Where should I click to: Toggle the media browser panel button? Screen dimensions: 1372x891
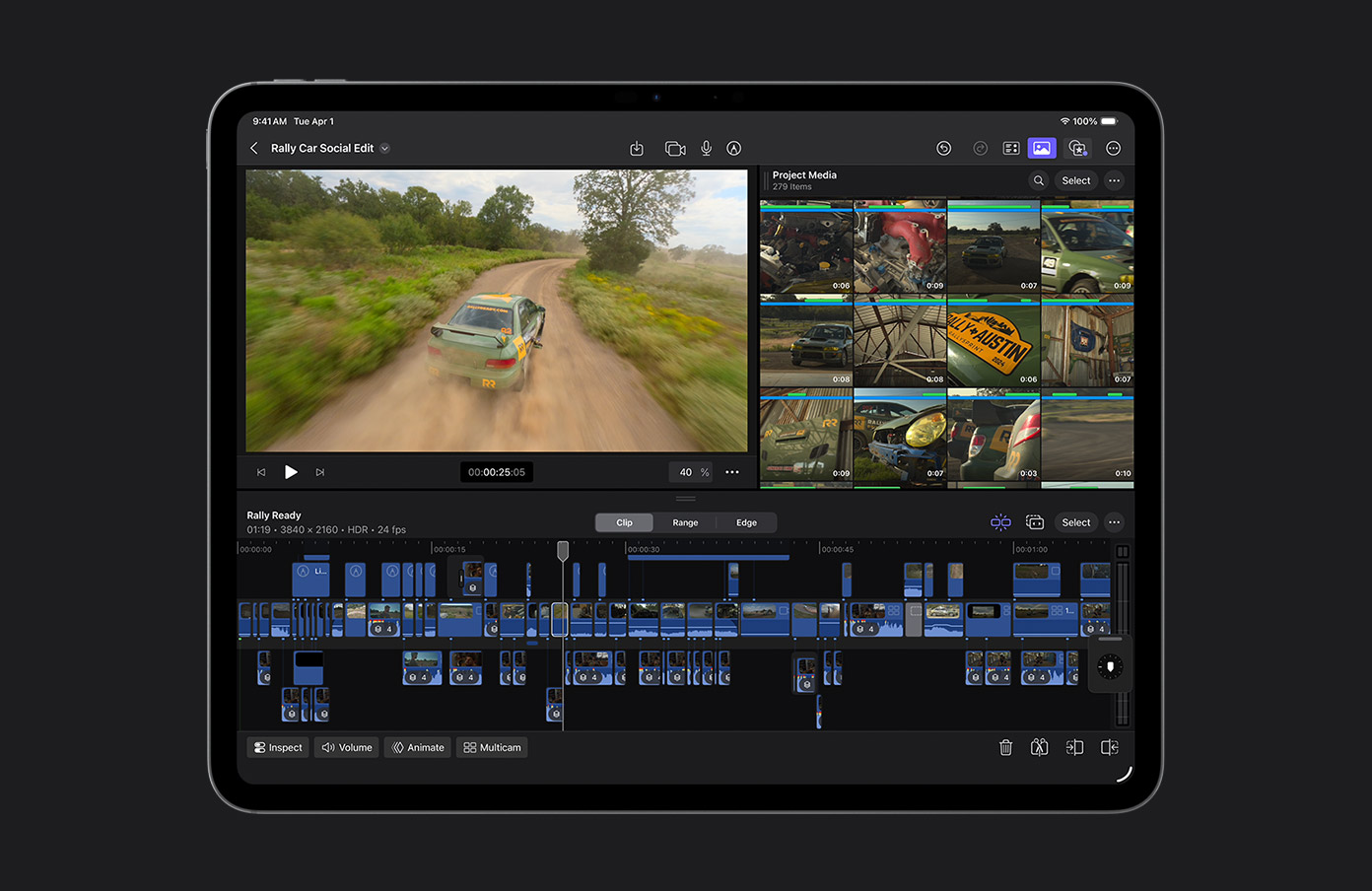pyautogui.click(x=1041, y=149)
